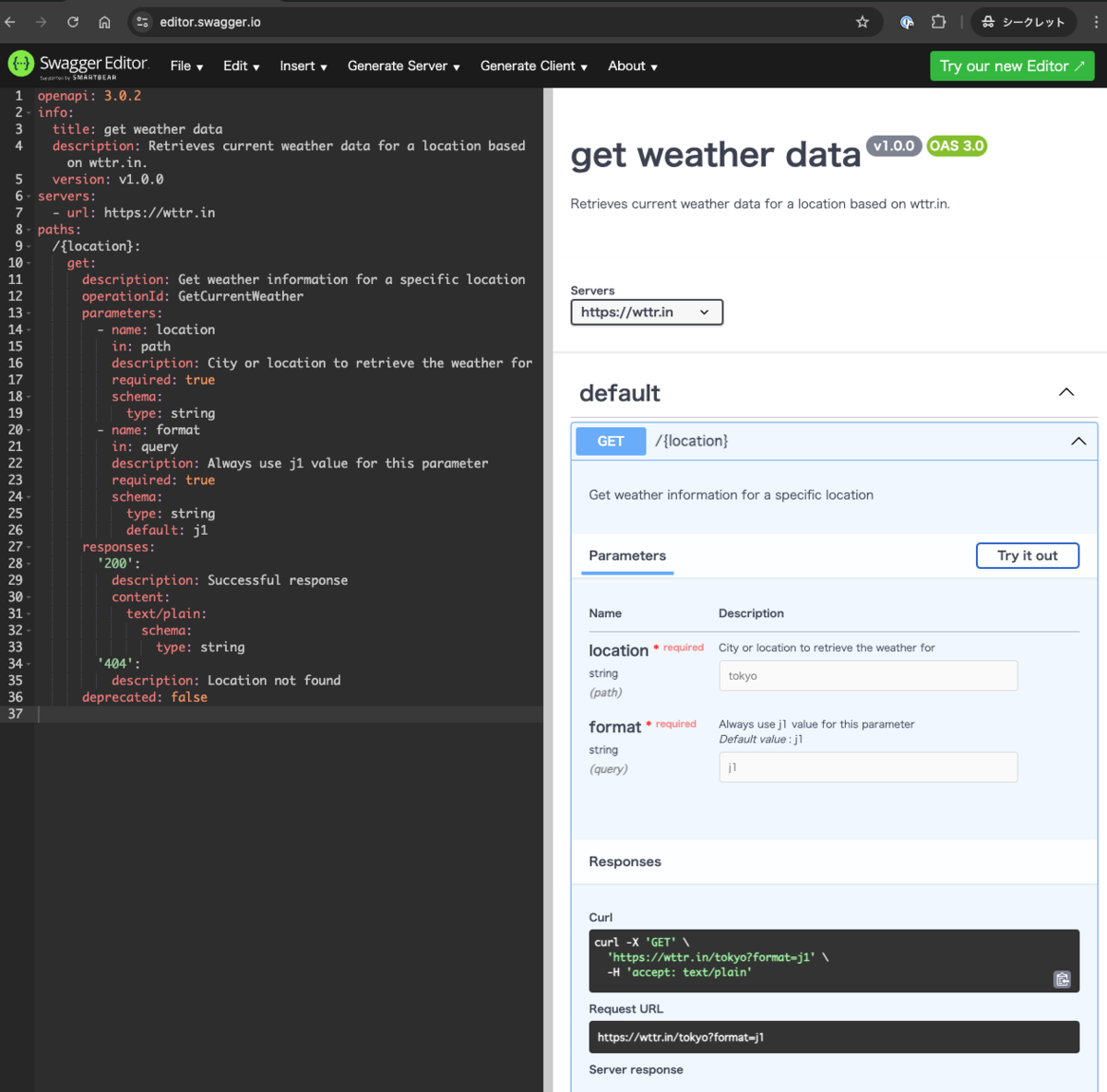The height and width of the screenshot is (1092, 1107).
Task: Click the format parameter input field
Action: click(x=868, y=767)
